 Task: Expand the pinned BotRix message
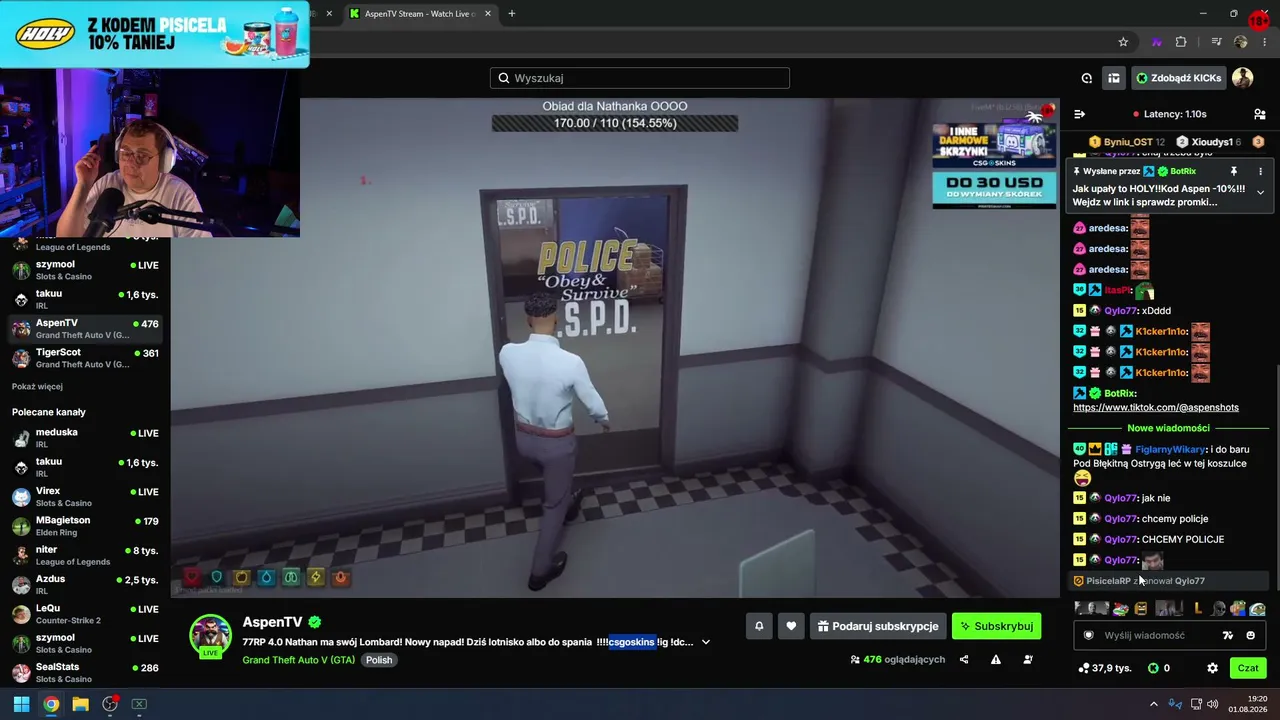1260,192
